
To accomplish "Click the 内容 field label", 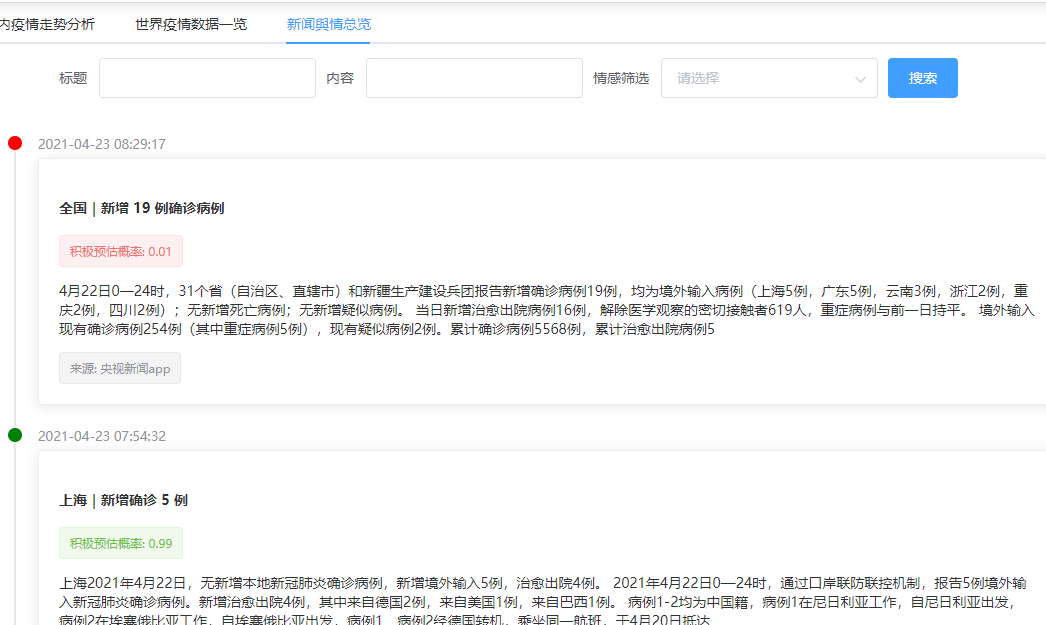I will point(340,78).
